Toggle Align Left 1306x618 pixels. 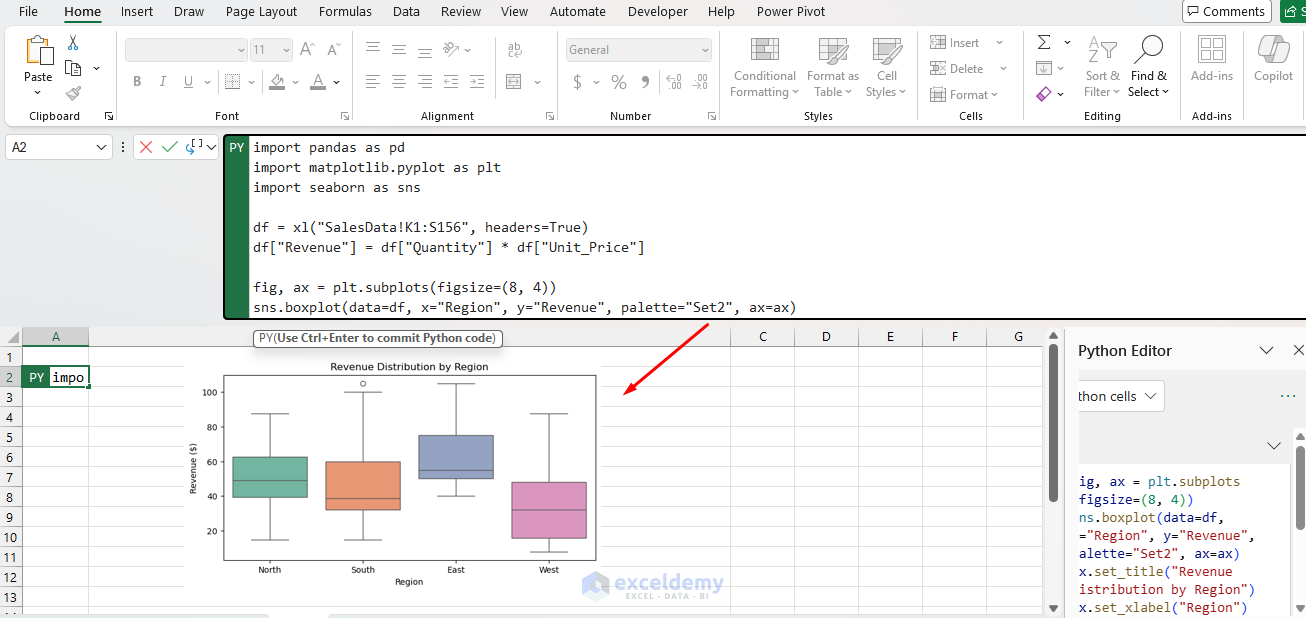(372, 82)
